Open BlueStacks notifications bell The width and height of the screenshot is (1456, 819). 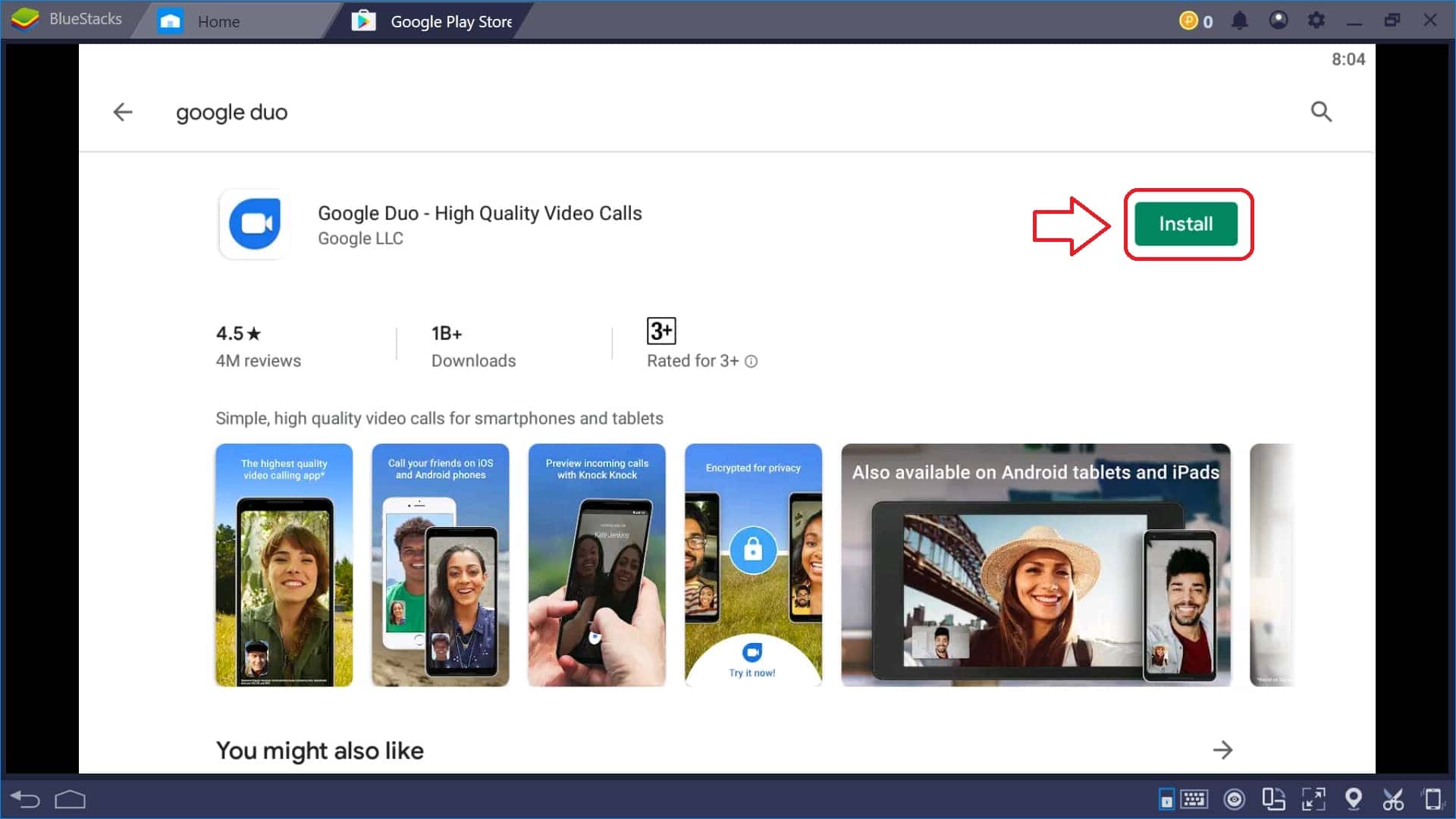pyautogui.click(x=1239, y=20)
